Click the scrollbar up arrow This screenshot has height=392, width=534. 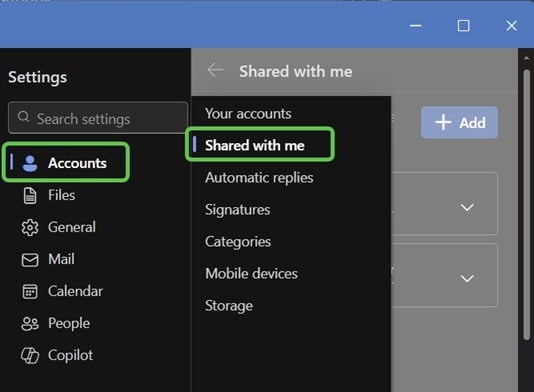click(x=527, y=58)
